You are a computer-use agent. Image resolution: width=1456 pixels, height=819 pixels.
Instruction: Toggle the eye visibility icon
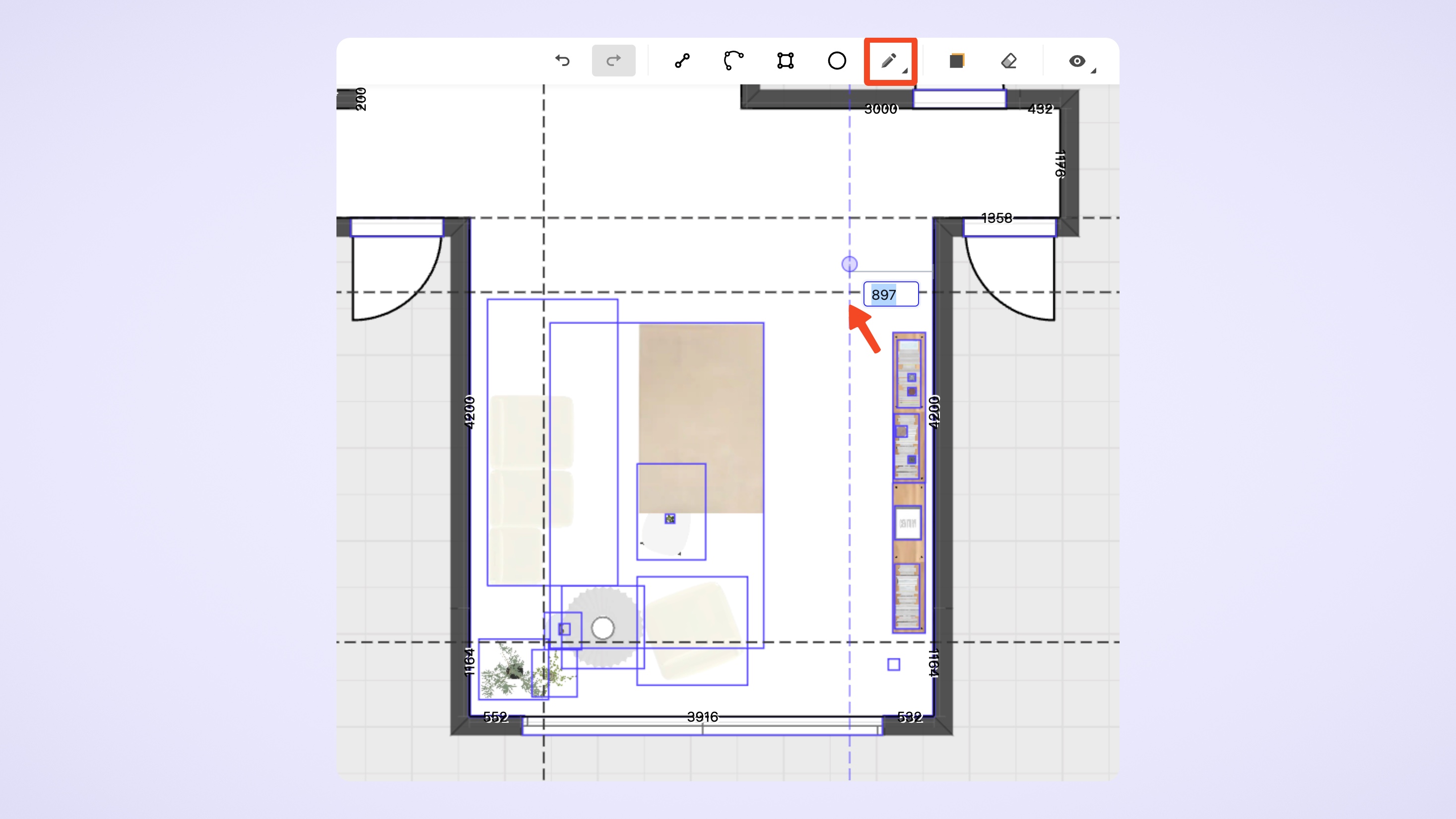1077,61
